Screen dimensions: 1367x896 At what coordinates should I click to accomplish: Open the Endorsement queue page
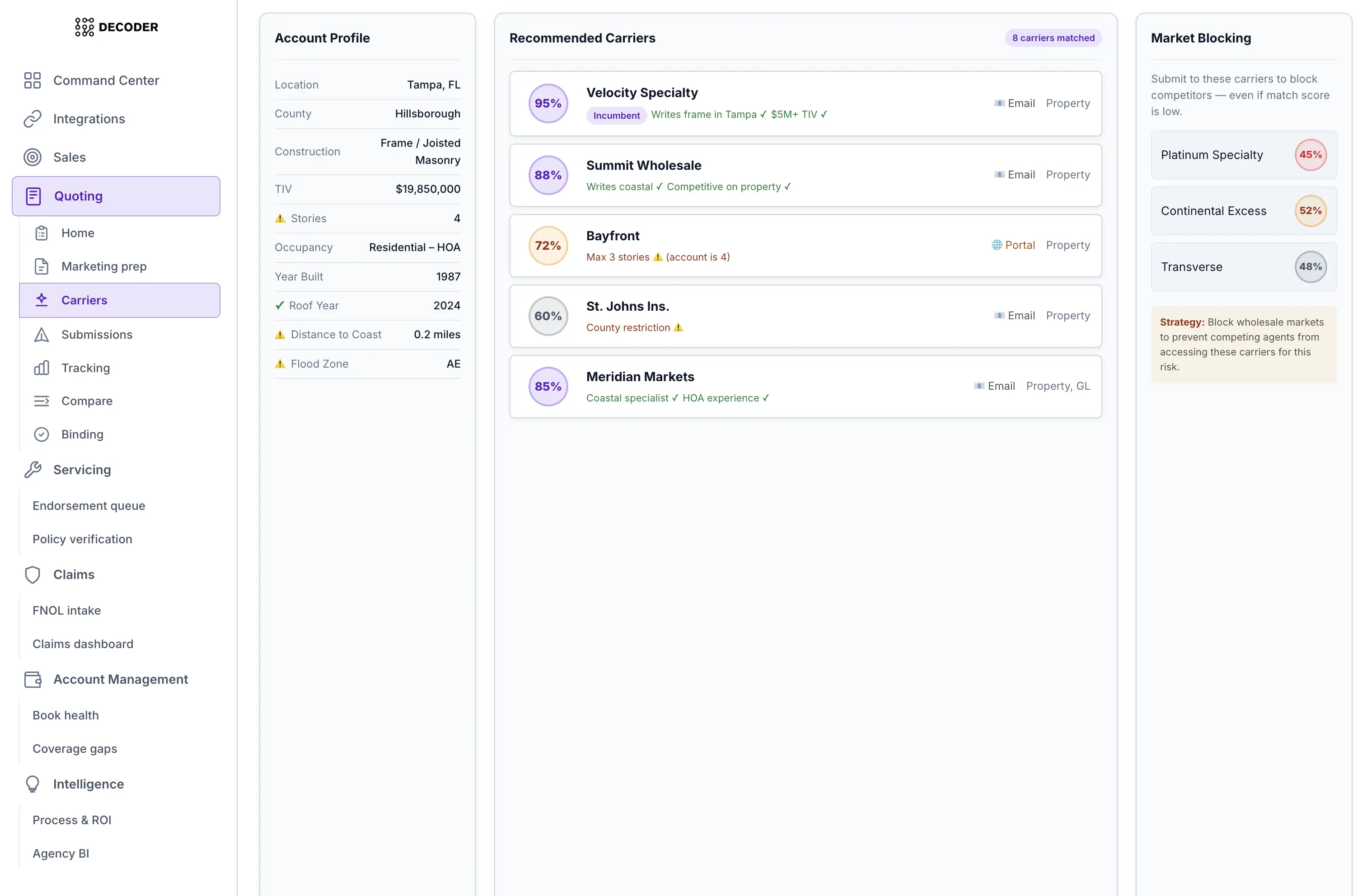click(89, 506)
